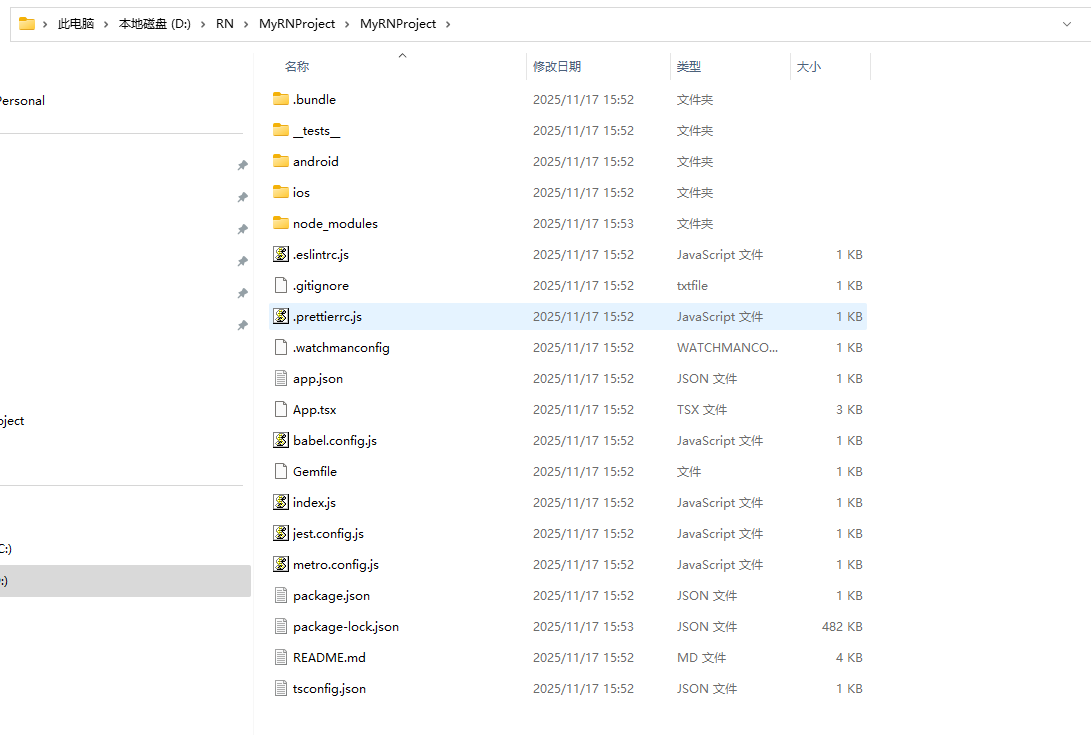Click the MD 文件 type cell
The height and width of the screenshot is (735, 1091).
(701, 657)
